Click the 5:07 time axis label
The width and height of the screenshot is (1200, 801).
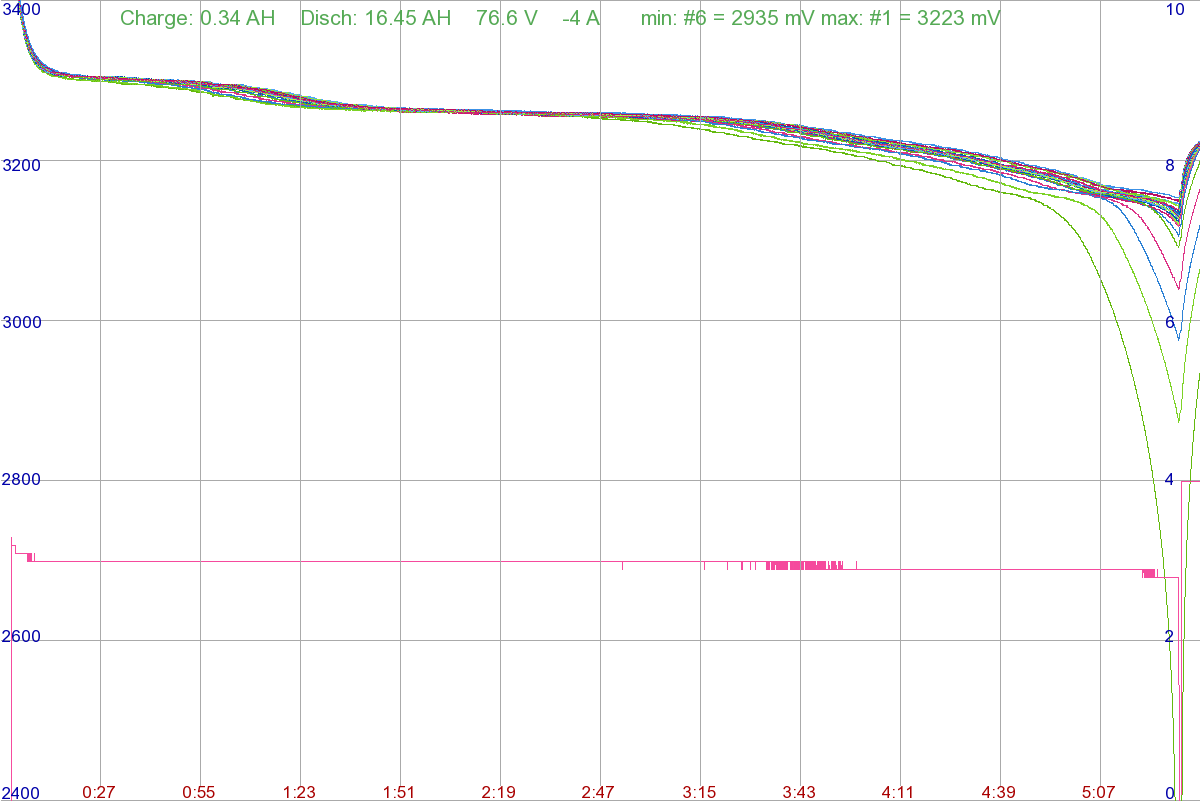coord(1099,792)
